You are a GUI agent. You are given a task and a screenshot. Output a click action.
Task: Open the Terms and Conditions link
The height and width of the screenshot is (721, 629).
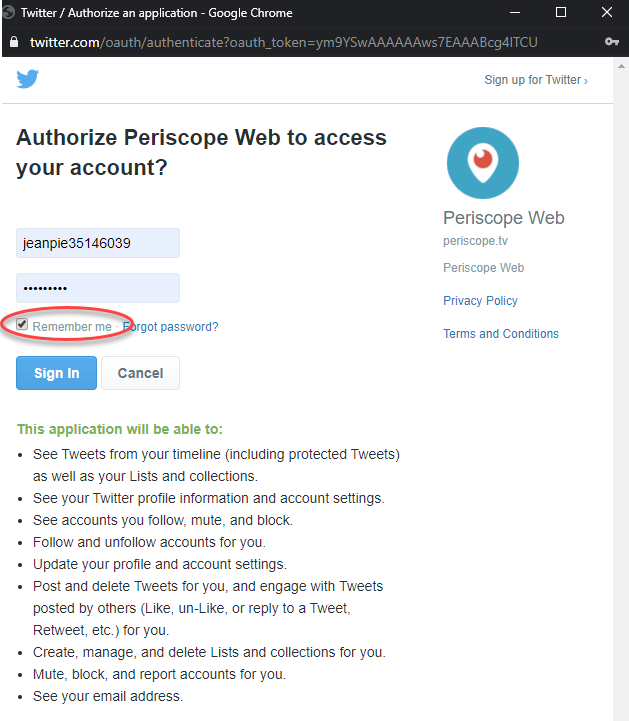coord(501,334)
